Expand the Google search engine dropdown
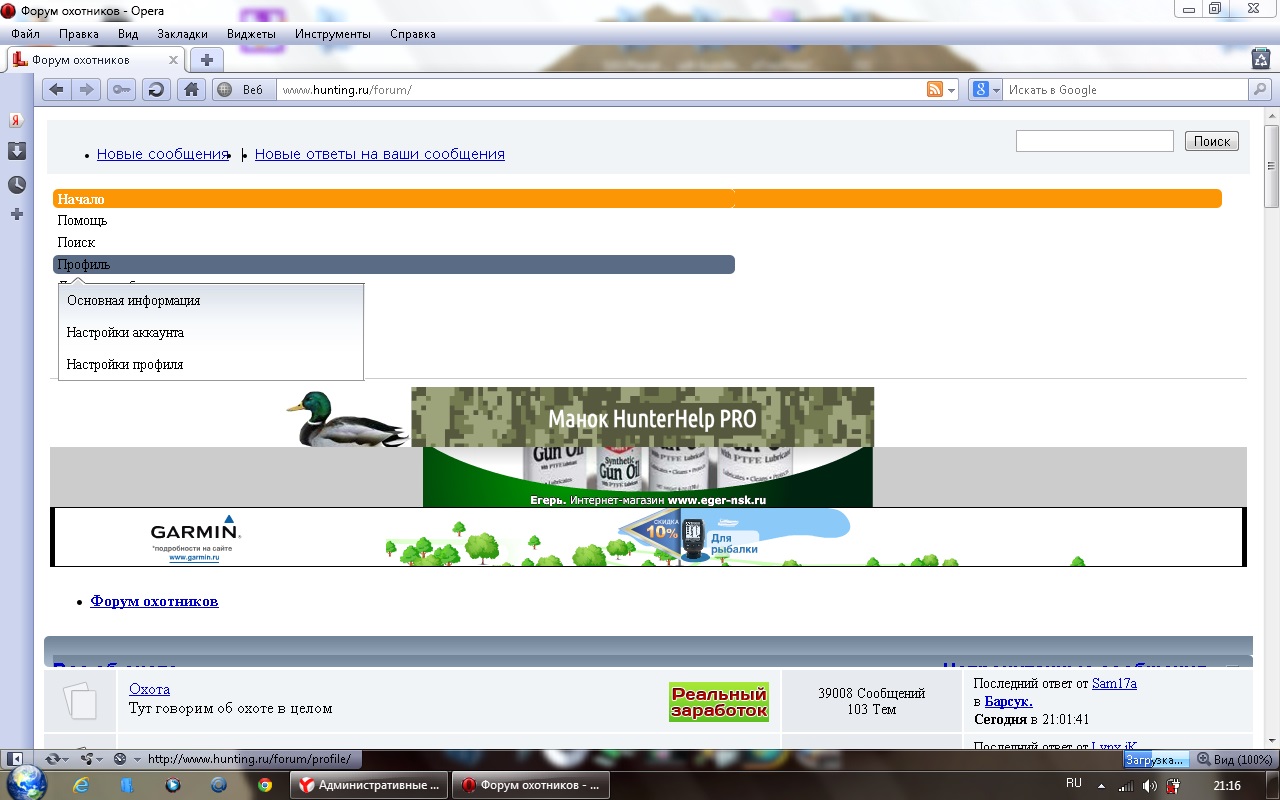1280x800 pixels. (985, 90)
